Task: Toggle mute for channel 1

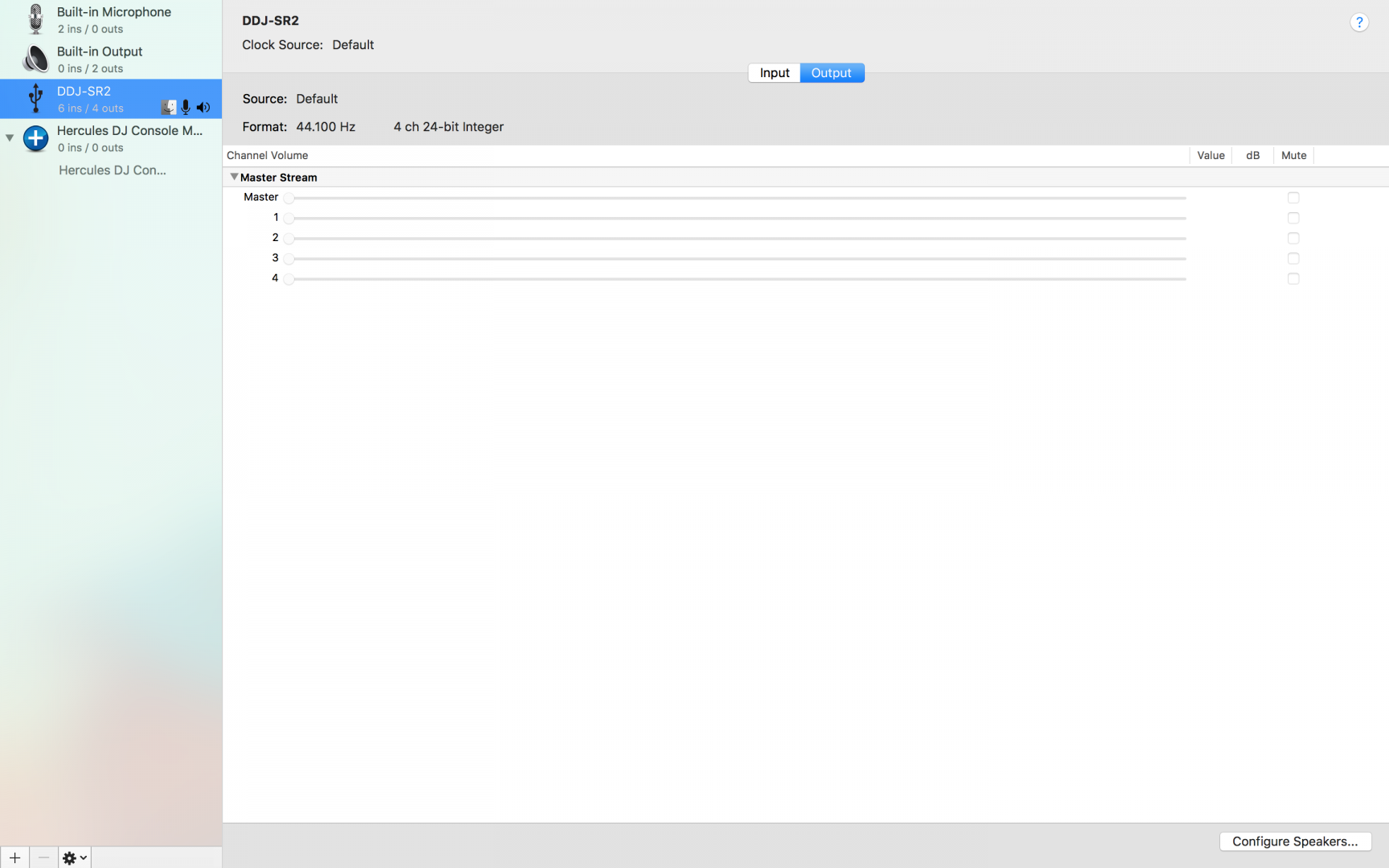Action: (1293, 218)
